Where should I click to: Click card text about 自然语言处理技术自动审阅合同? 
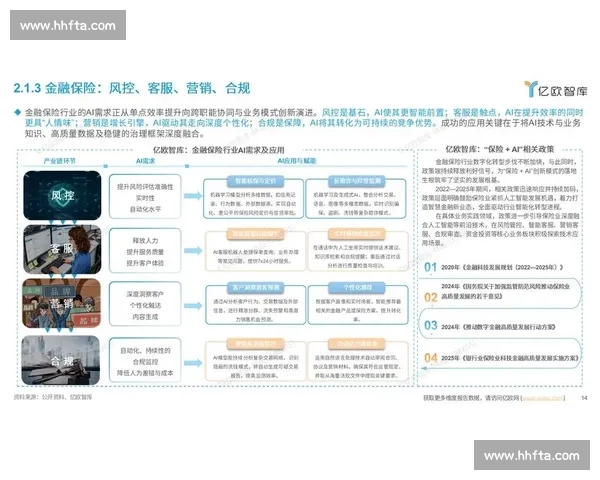(x=357, y=366)
